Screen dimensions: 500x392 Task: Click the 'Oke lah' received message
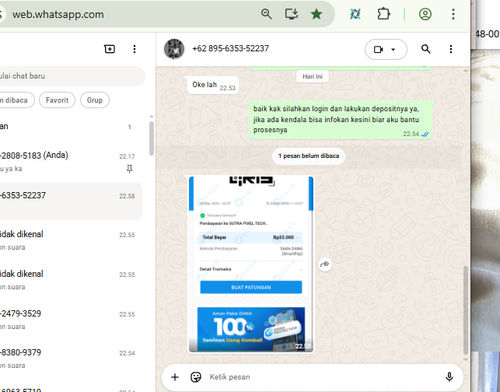pos(213,85)
